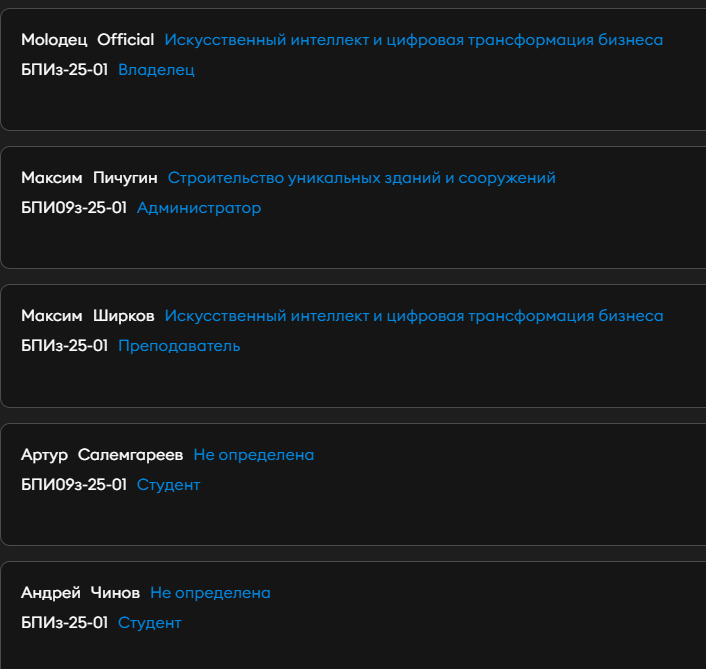Select Салемгареев's group БПИ09з-25-01
This screenshot has width=706, height=669.
pyautogui.click(x=74, y=485)
